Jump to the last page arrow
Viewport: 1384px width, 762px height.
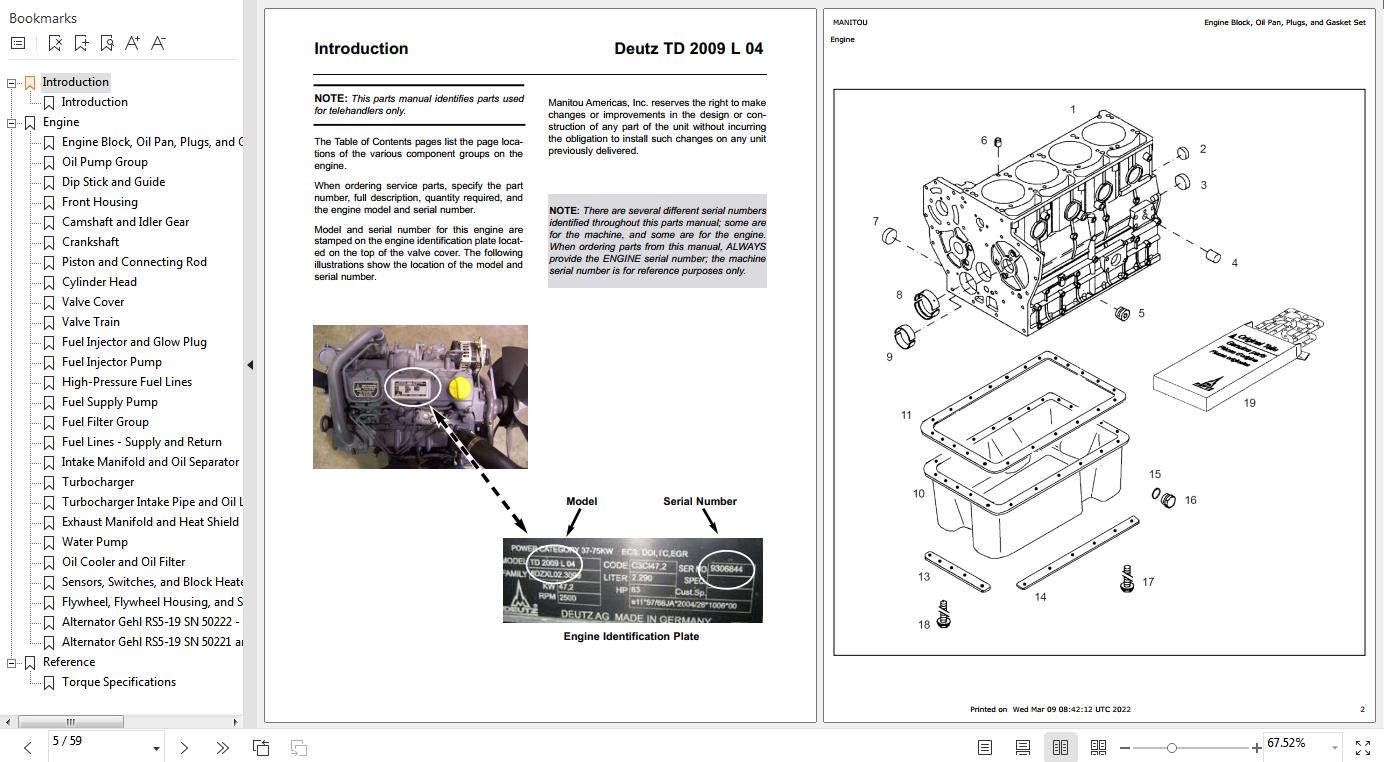tap(222, 747)
